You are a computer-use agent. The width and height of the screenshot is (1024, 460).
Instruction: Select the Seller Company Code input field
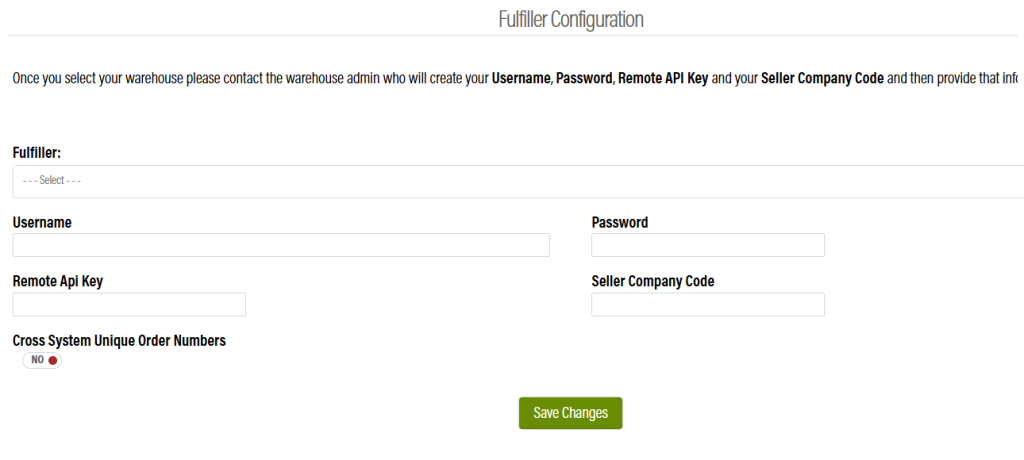pyautogui.click(x=708, y=304)
